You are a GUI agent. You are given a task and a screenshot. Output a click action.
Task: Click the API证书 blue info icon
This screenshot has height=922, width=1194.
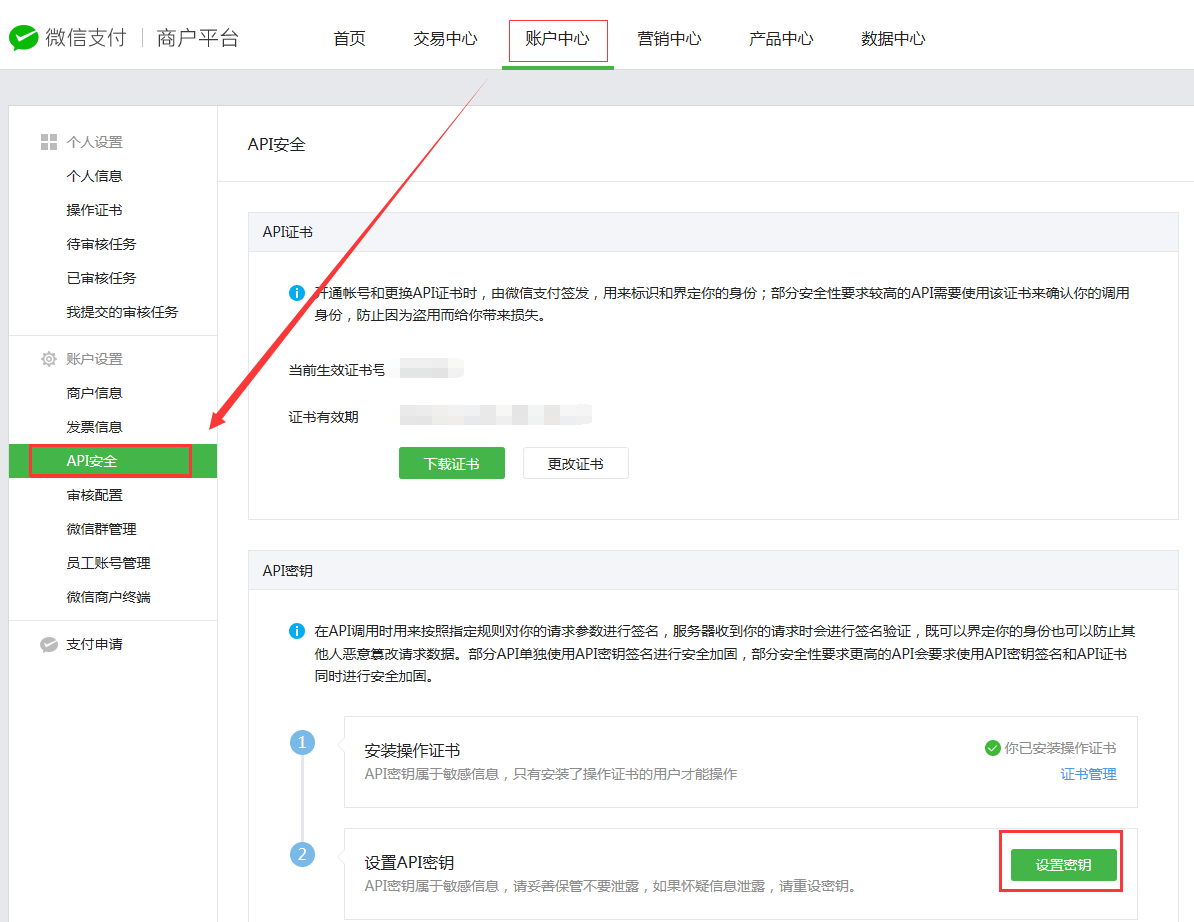coord(296,293)
